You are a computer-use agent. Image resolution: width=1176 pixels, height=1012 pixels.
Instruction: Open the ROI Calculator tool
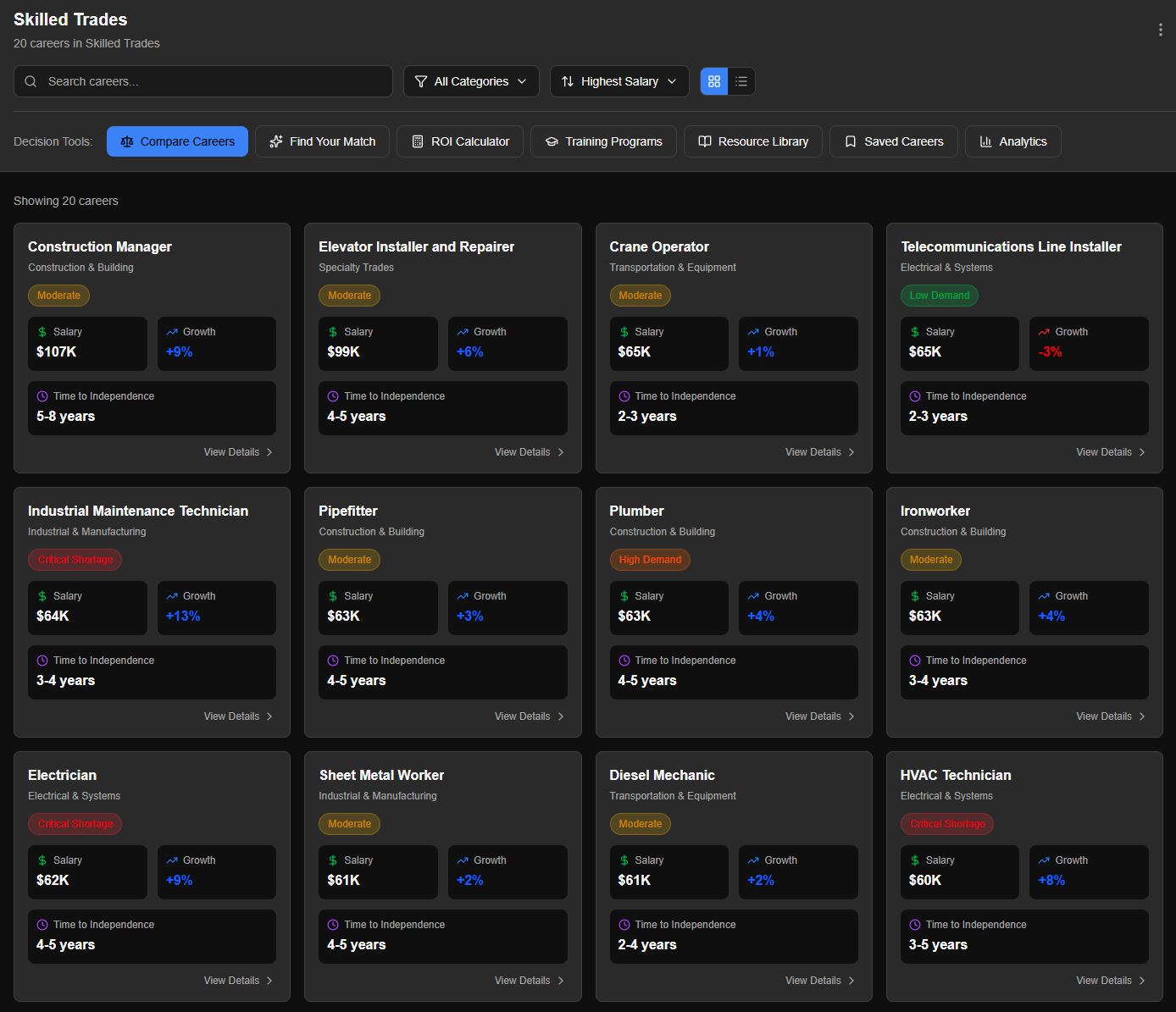point(418,141)
